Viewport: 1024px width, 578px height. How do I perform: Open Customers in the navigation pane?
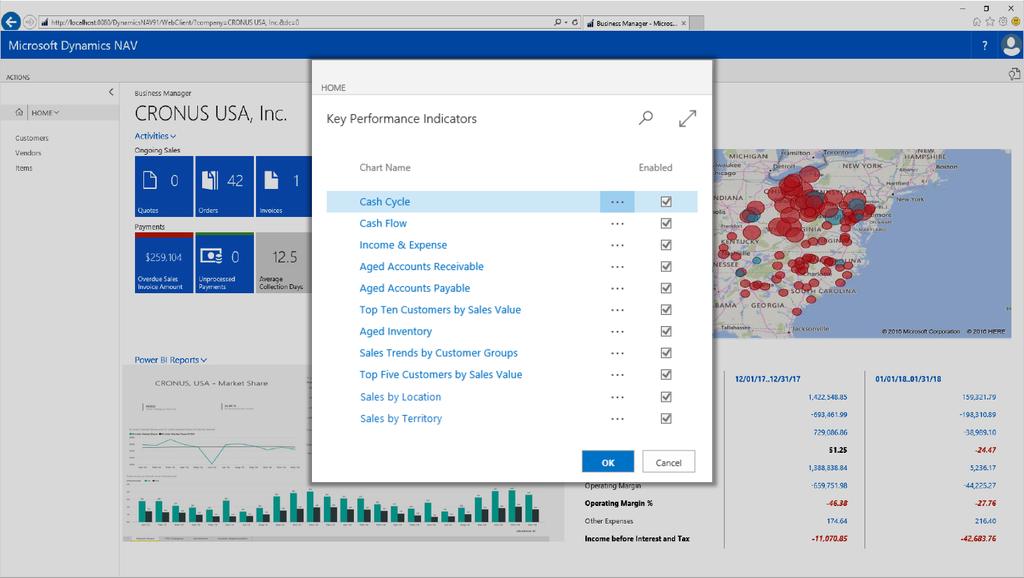(x=32, y=138)
